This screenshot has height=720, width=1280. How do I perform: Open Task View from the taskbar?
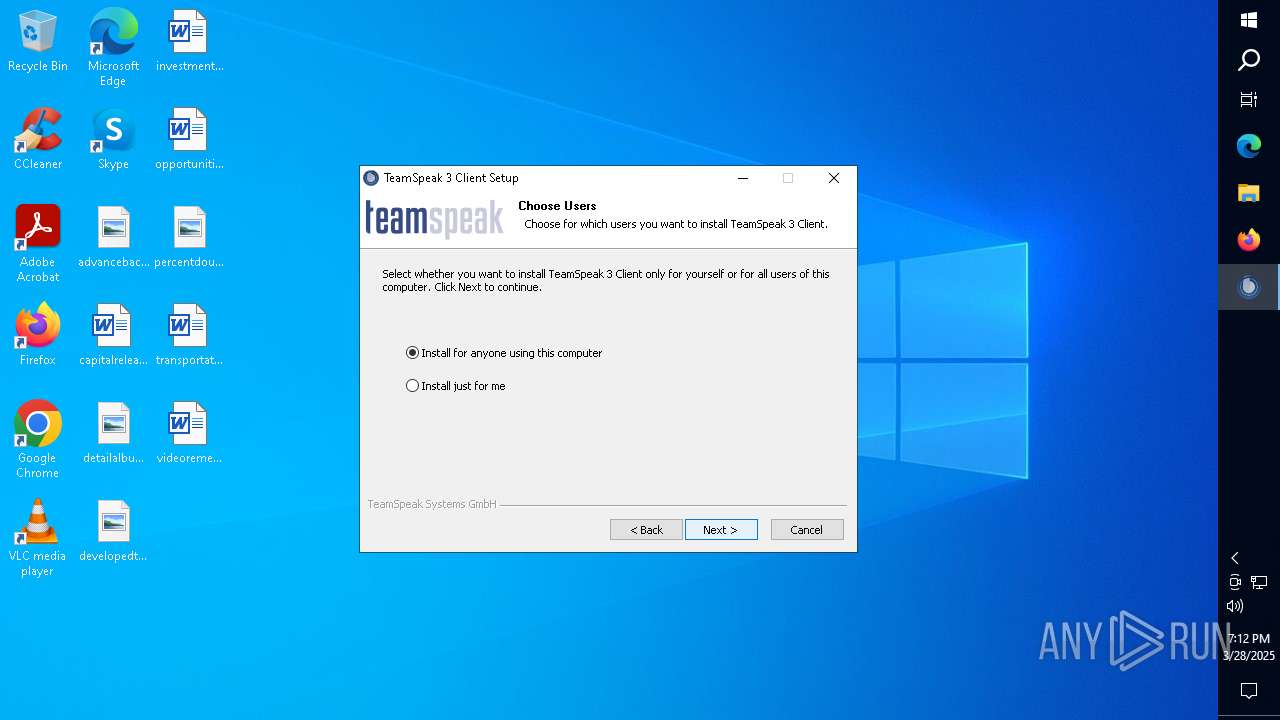click(x=1249, y=100)
